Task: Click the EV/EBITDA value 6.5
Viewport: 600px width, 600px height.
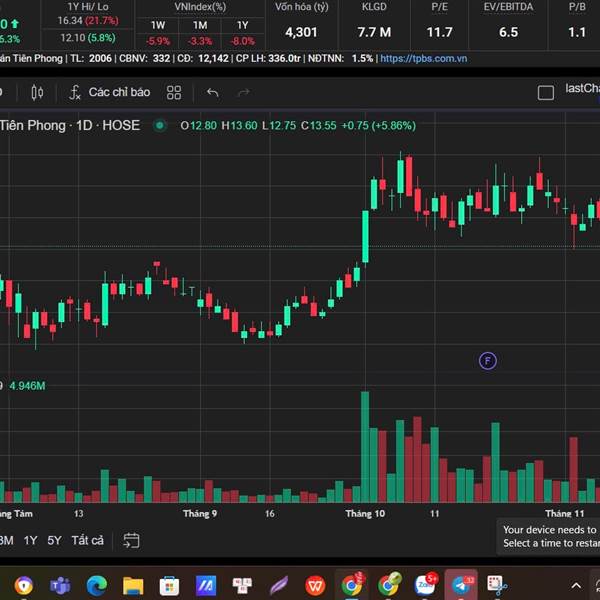Action: click(x=508, y=32)
